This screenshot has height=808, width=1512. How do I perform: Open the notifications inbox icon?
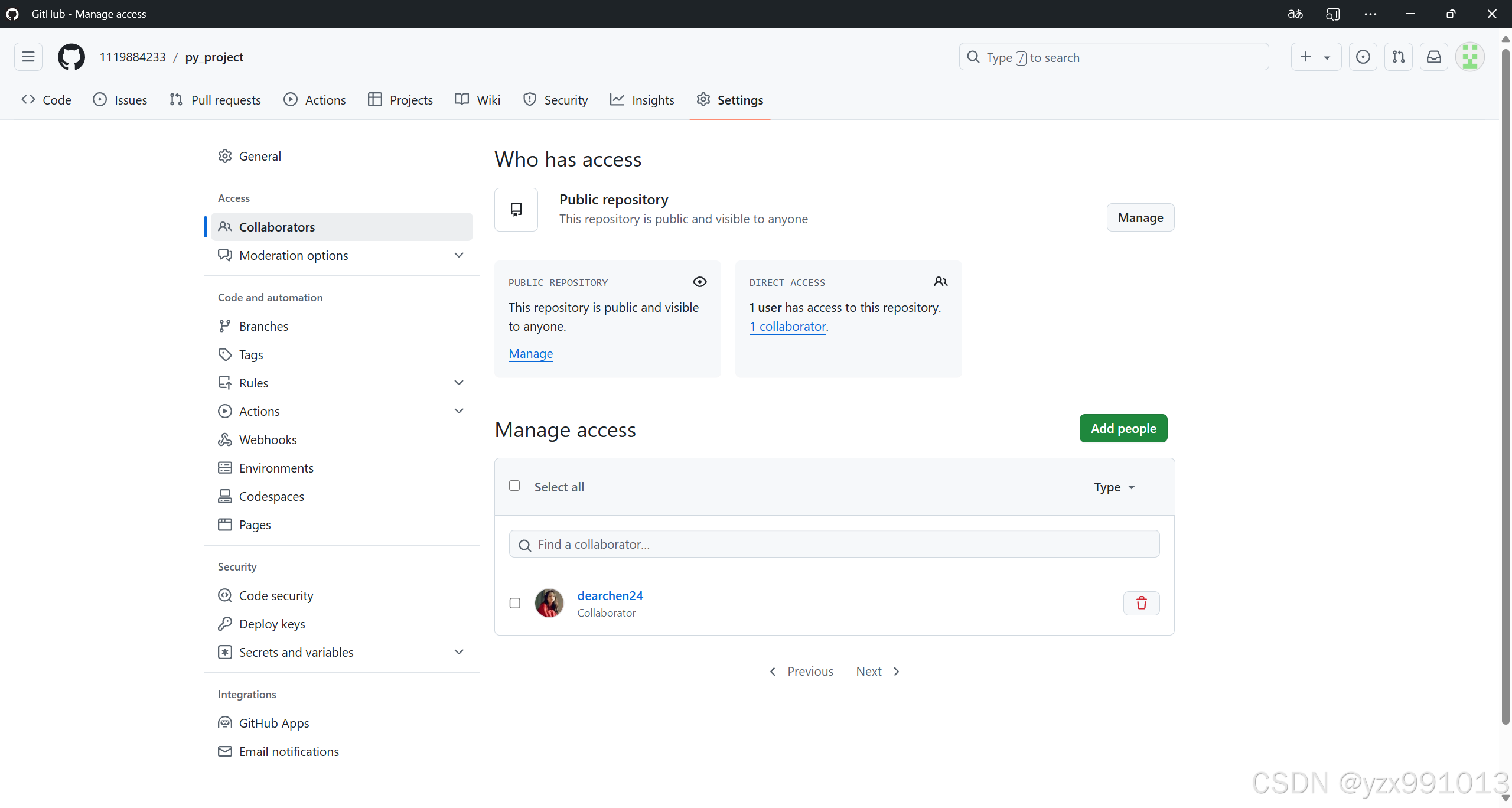tap(1433, 57)
